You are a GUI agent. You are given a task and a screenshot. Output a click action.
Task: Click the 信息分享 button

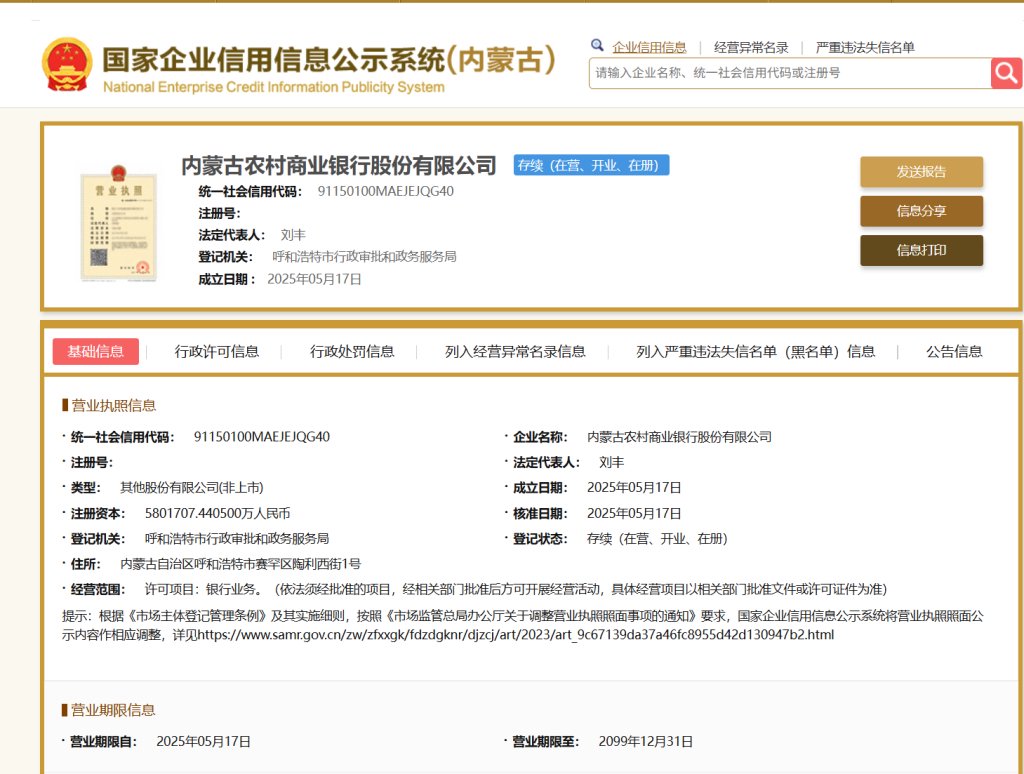(x=921, y=211)
